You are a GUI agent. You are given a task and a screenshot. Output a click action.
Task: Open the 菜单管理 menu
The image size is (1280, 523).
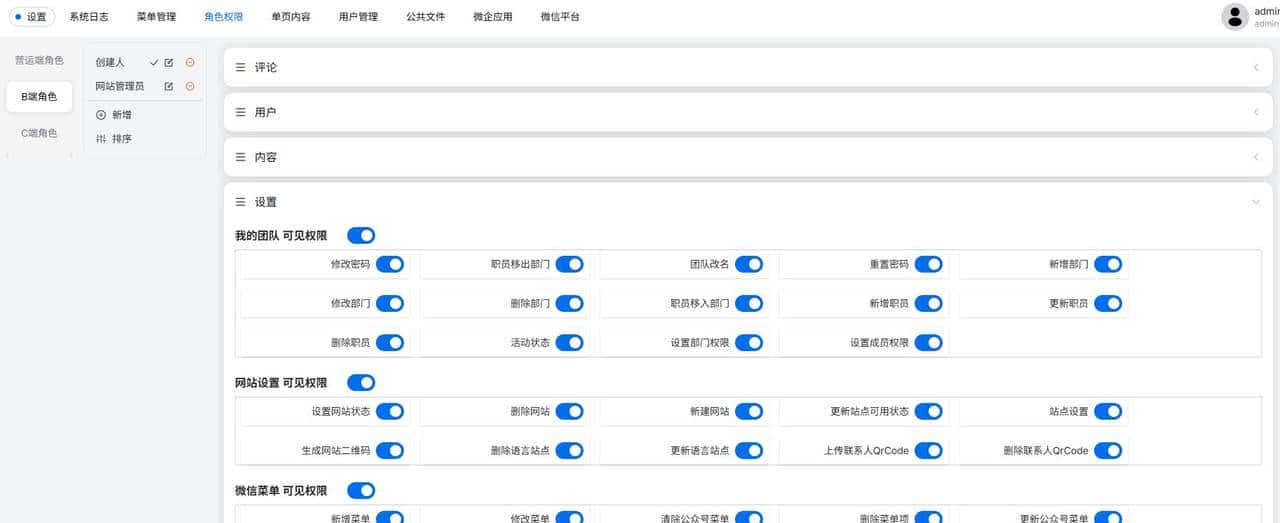[156, 17]
